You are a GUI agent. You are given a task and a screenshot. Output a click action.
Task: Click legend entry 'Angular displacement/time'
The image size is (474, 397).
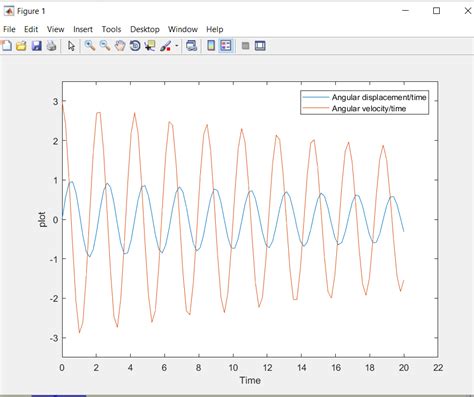click(x=379, y=97)
